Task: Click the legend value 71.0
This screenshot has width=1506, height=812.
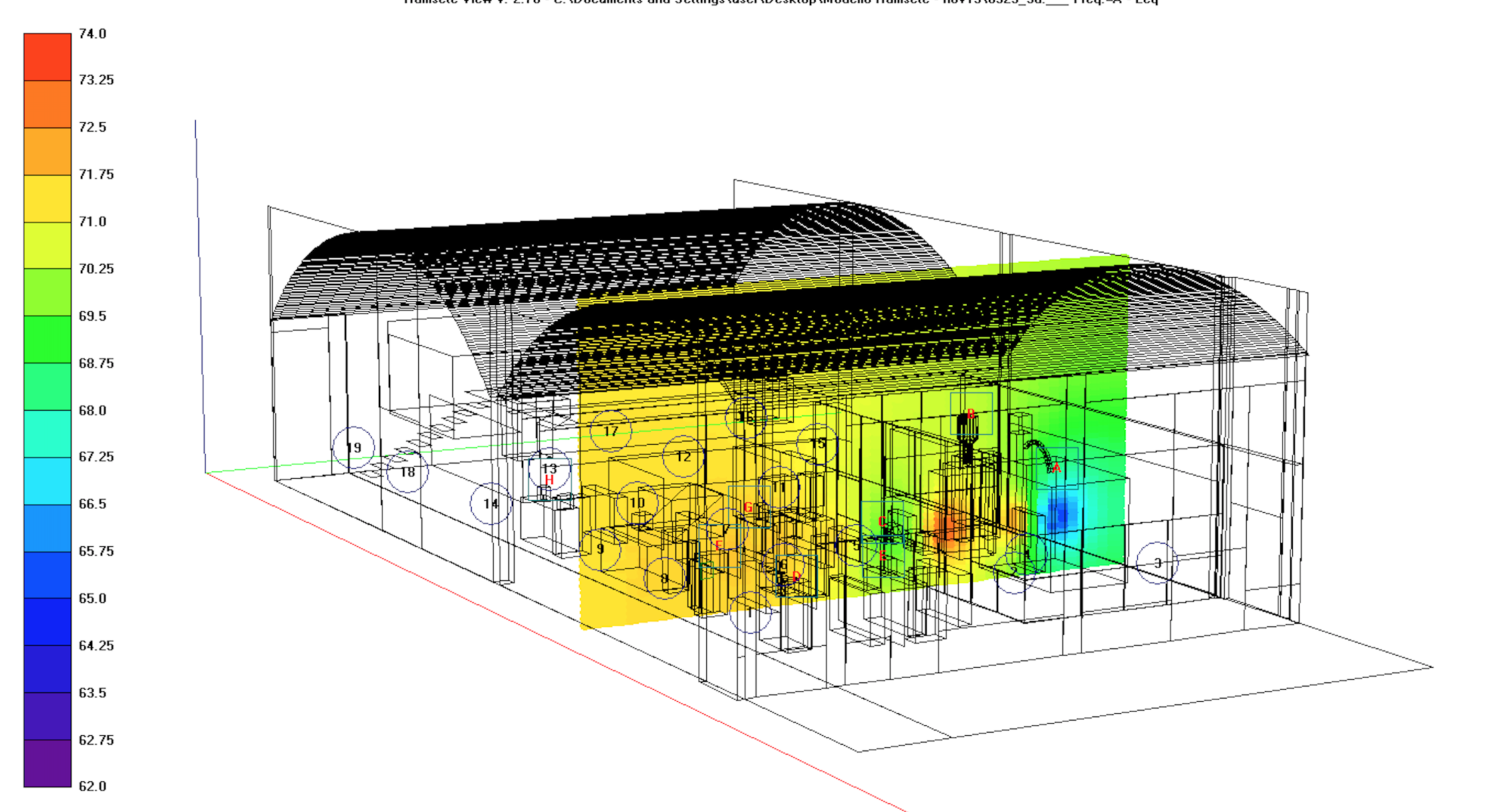Action: click(x=92, y=222)
